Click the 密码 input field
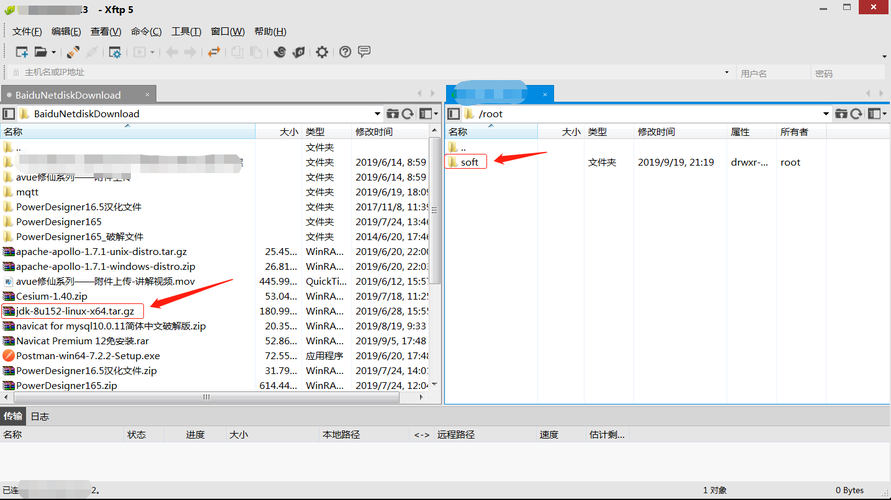 coord(847,73)
